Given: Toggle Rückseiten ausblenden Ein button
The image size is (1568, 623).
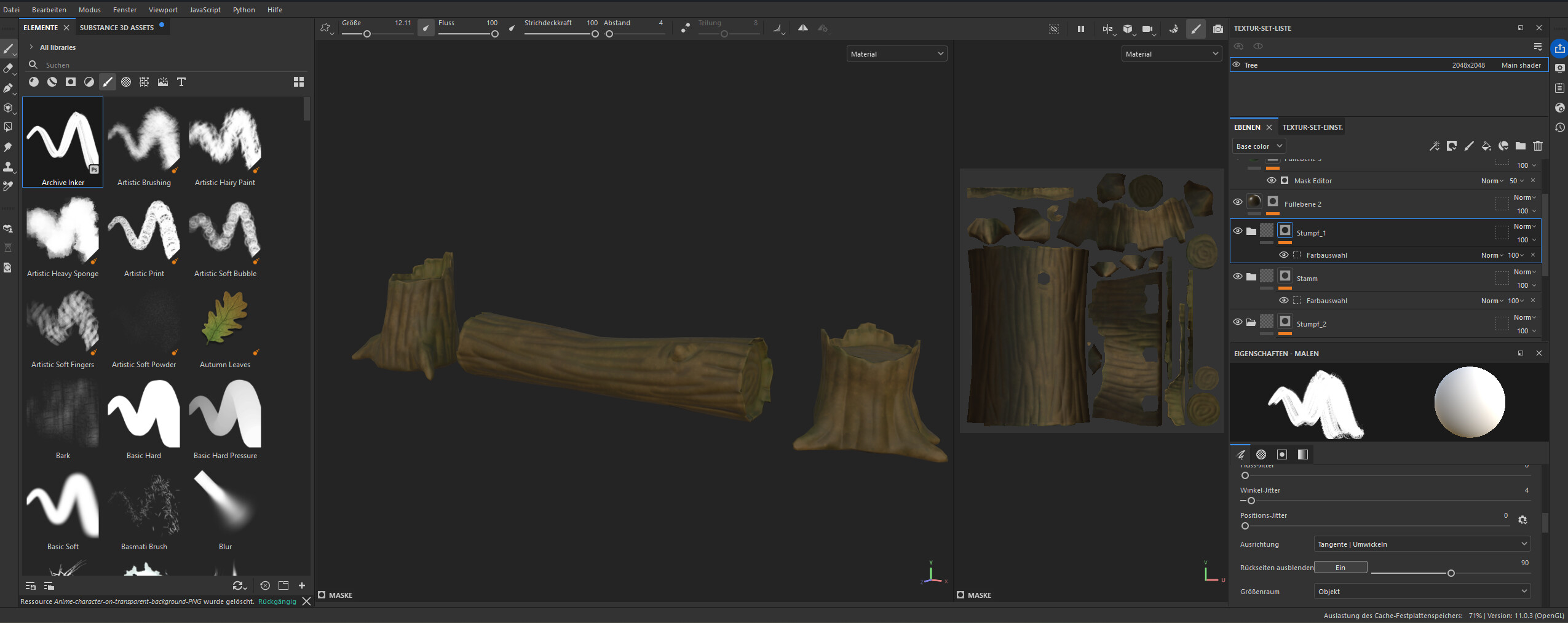Looking at the screenshot, I should (x=1340, y=568).
